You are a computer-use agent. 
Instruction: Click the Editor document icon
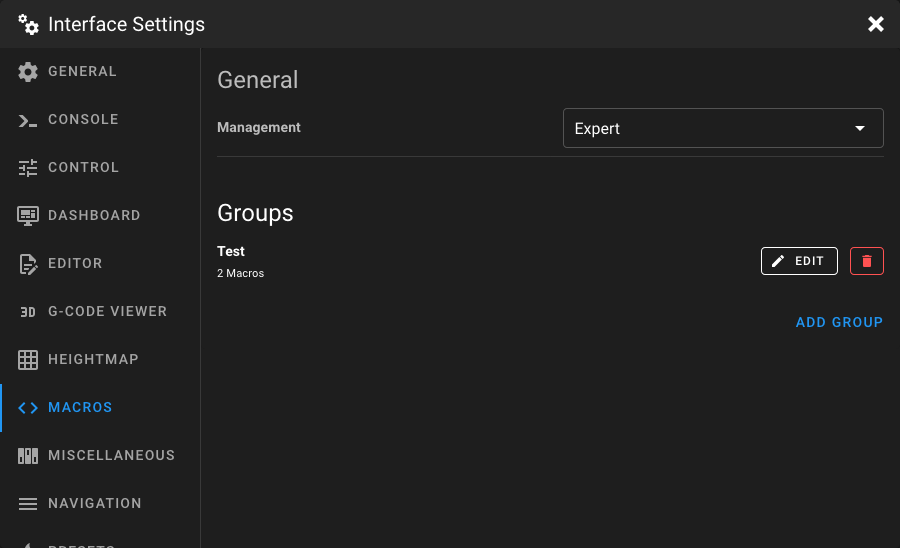point(28,264)
